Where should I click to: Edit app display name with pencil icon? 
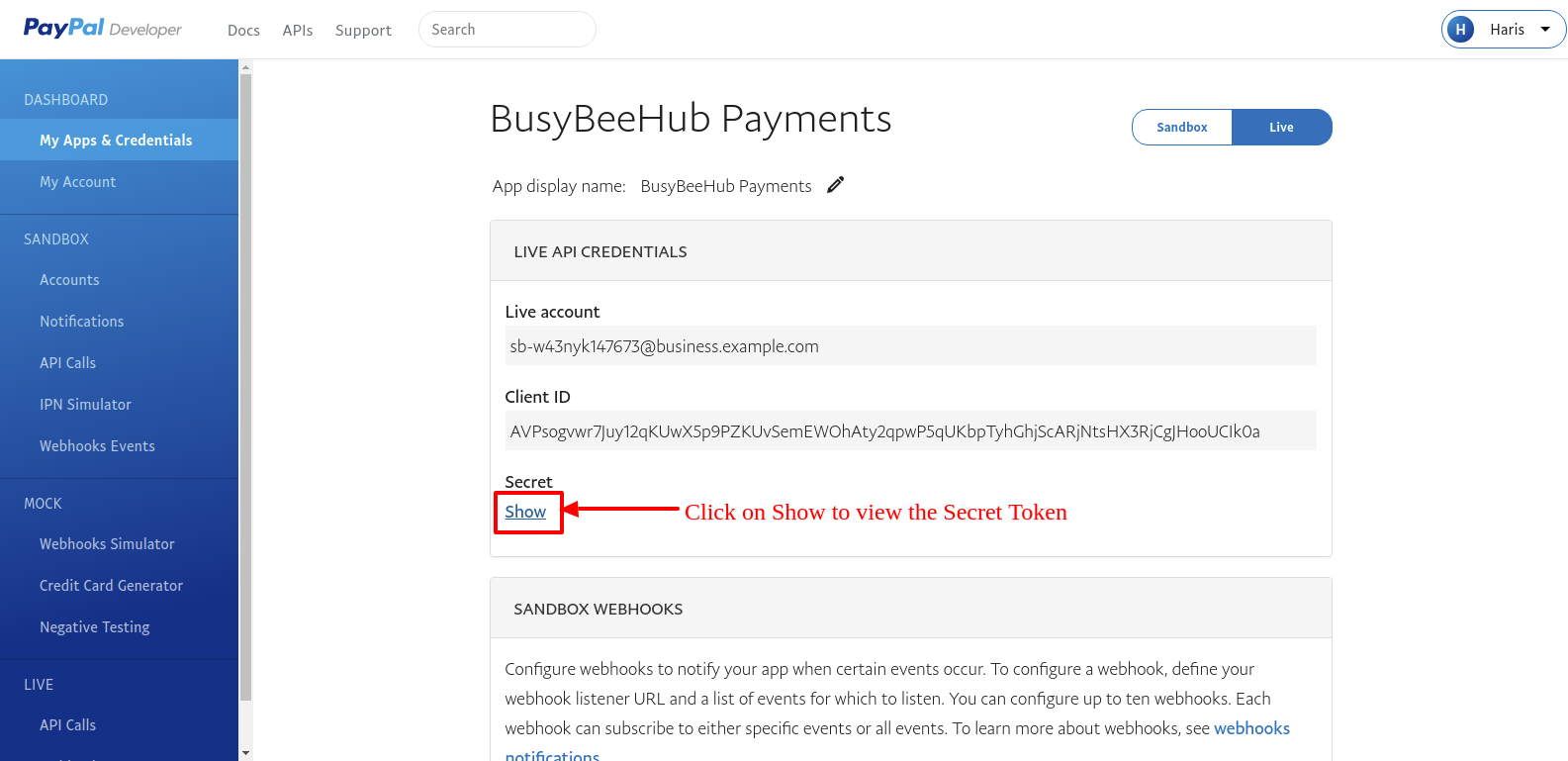pos(836,185)
